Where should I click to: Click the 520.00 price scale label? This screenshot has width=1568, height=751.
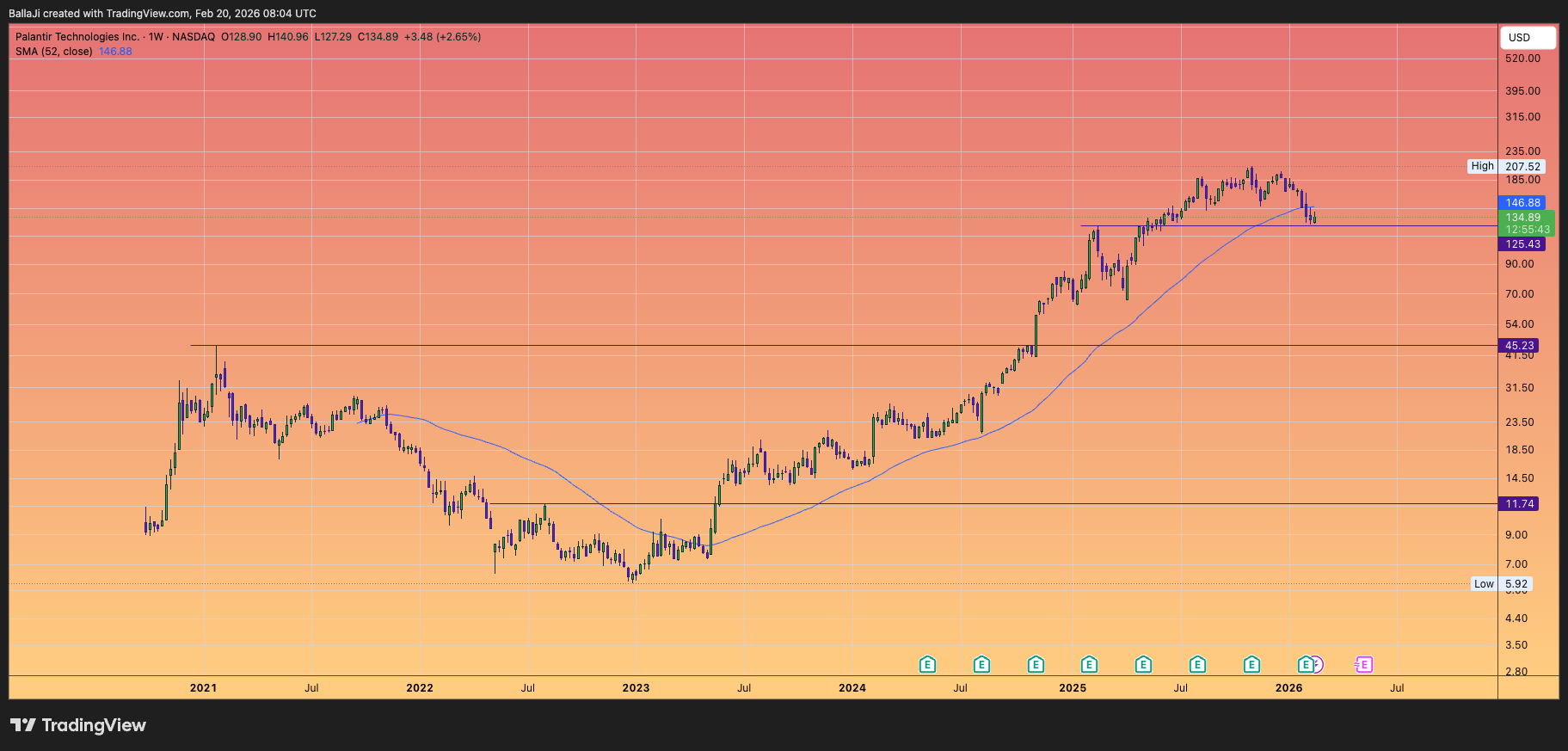[1522, 58]
